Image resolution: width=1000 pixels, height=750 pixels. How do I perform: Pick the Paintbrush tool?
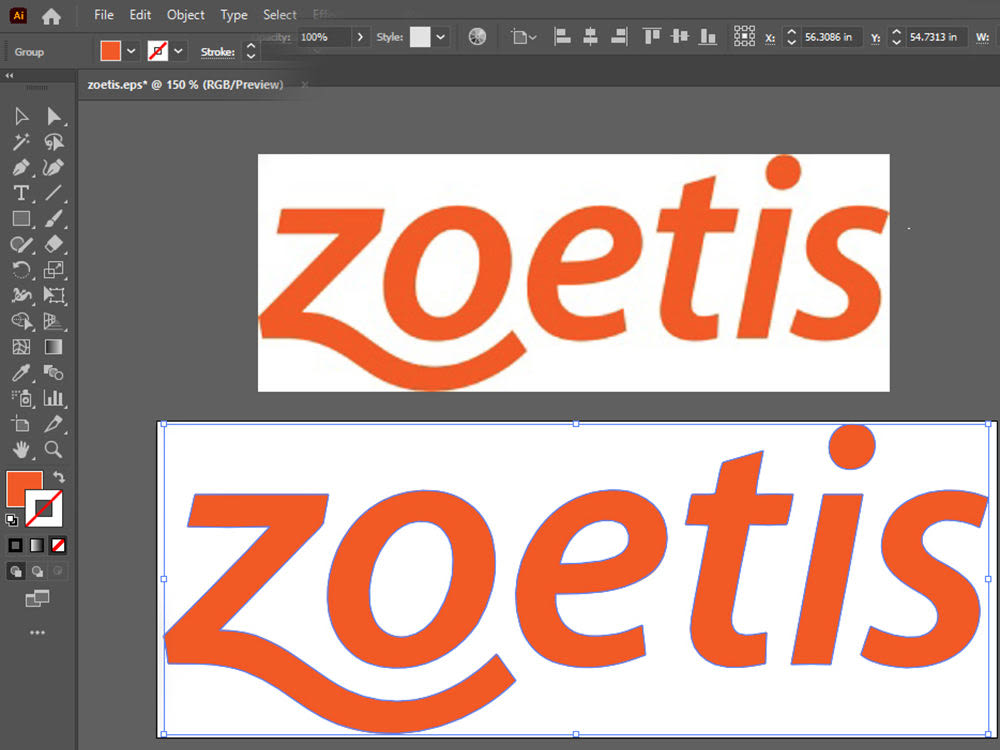click(54, 219)
